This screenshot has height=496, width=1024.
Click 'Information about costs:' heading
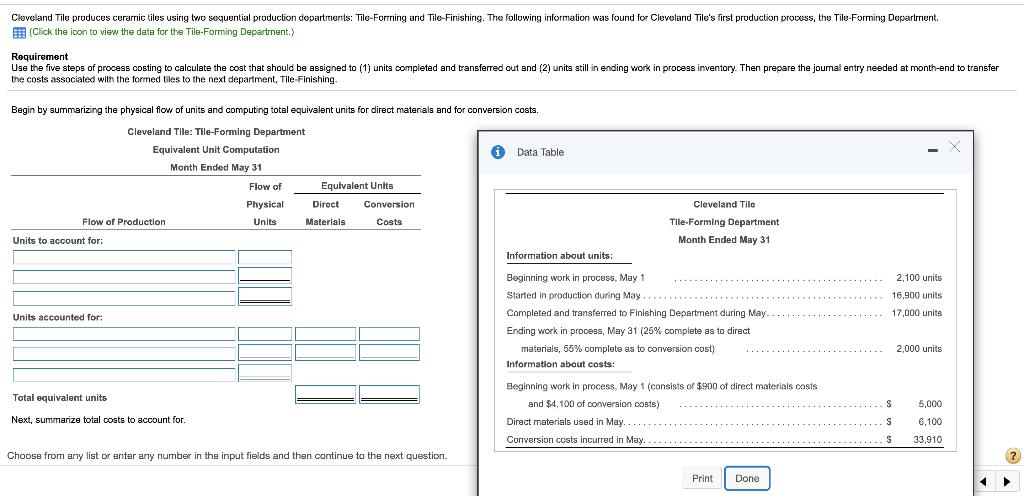[560, 364]
